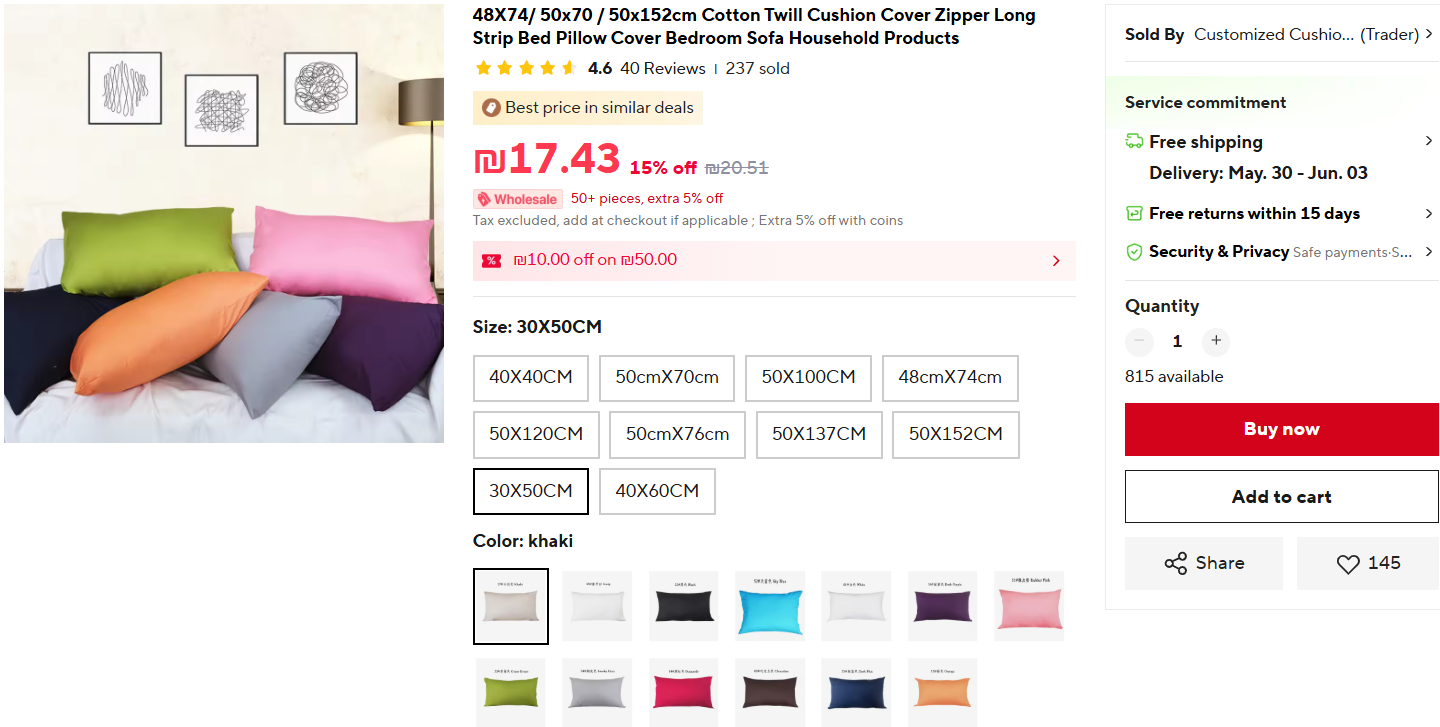
Task: Click the Free shipping truck icon
Action: (x=1134, y=142)
